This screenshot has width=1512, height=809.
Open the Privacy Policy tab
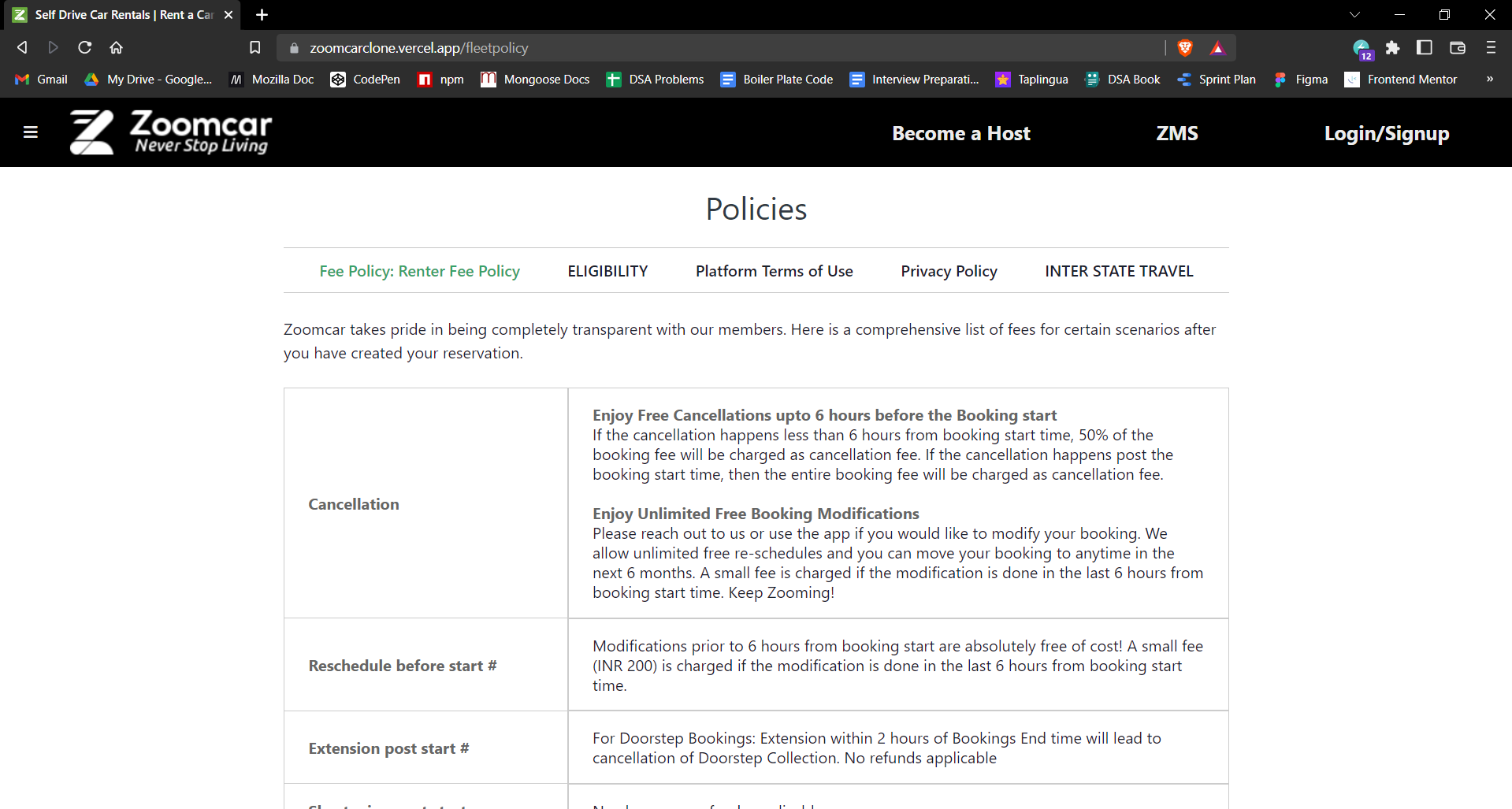point(949,271)
